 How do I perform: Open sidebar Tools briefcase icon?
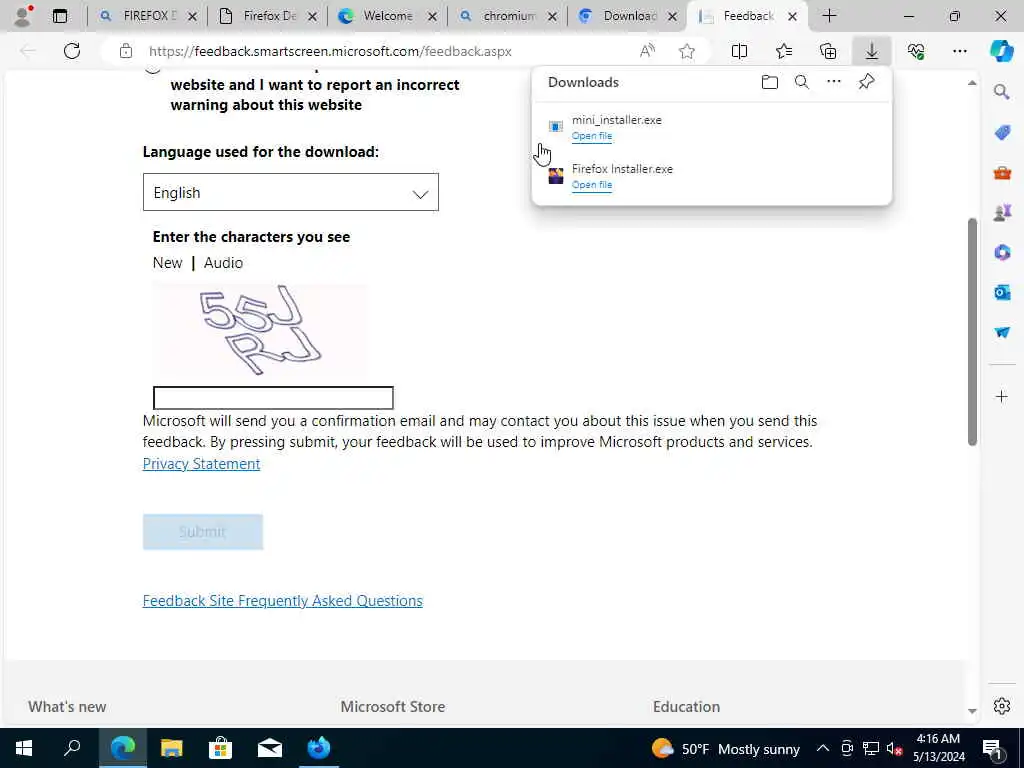pos(1002,173)
